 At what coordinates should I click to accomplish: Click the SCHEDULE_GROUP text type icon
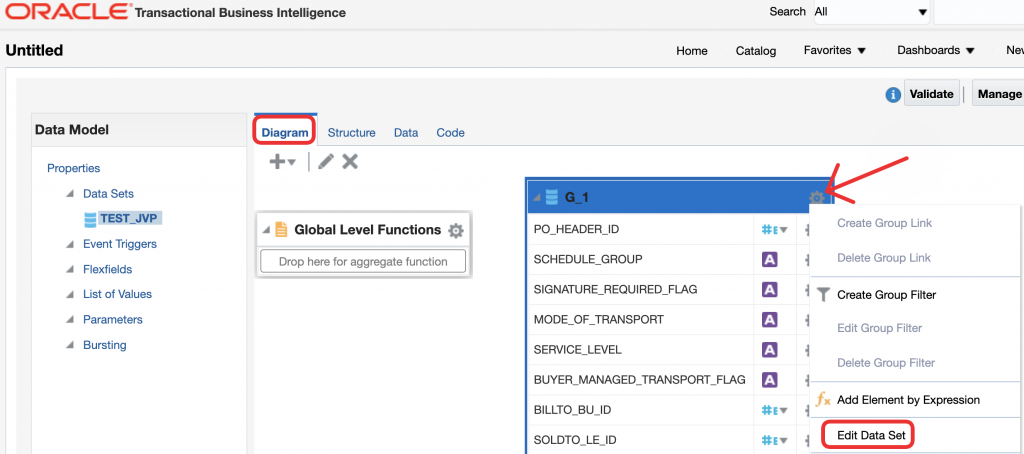(770, 259)
